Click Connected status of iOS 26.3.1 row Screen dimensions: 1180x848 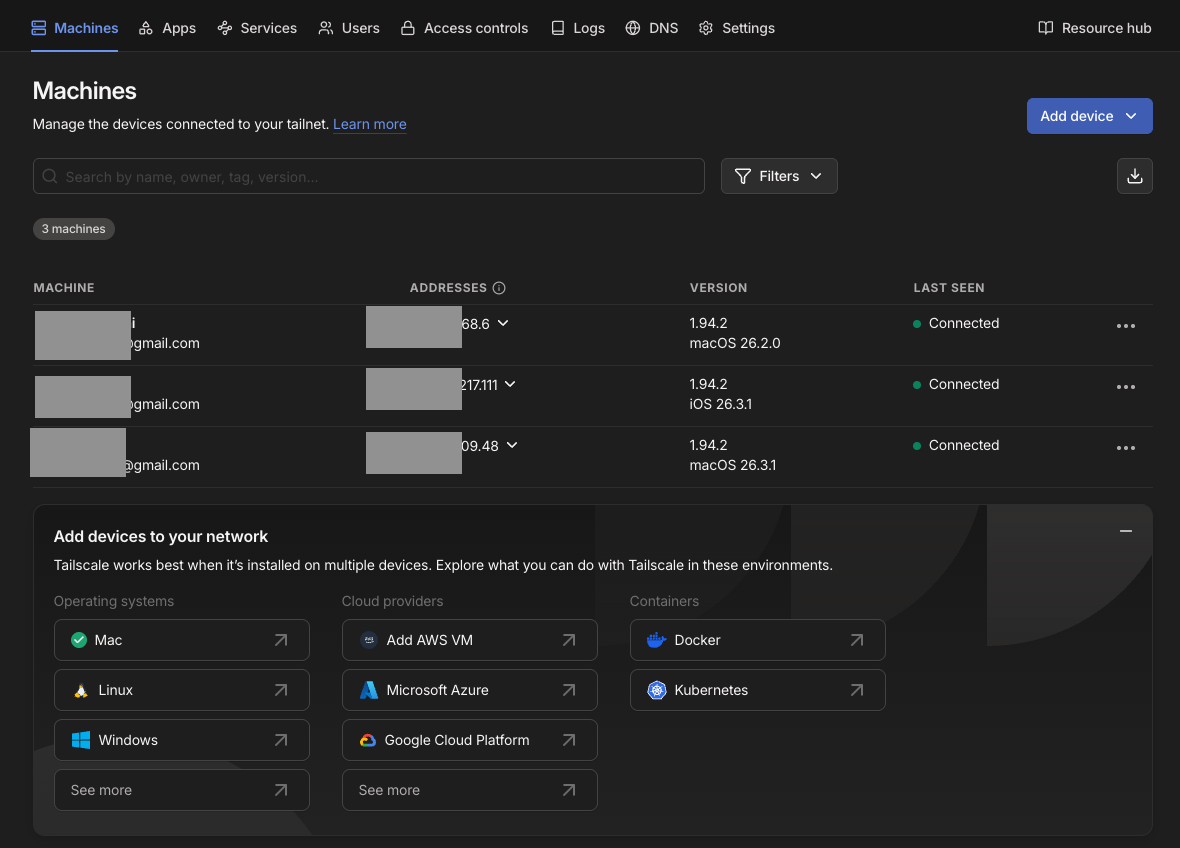(956, 384)
